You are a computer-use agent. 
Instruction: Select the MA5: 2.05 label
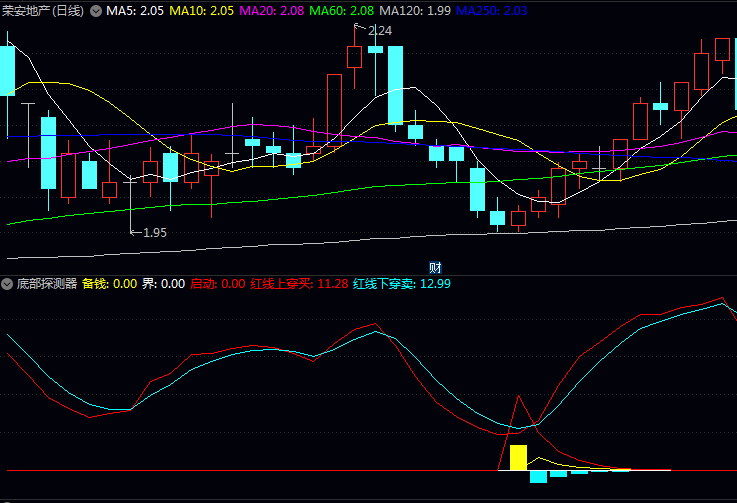pos(135,11)
